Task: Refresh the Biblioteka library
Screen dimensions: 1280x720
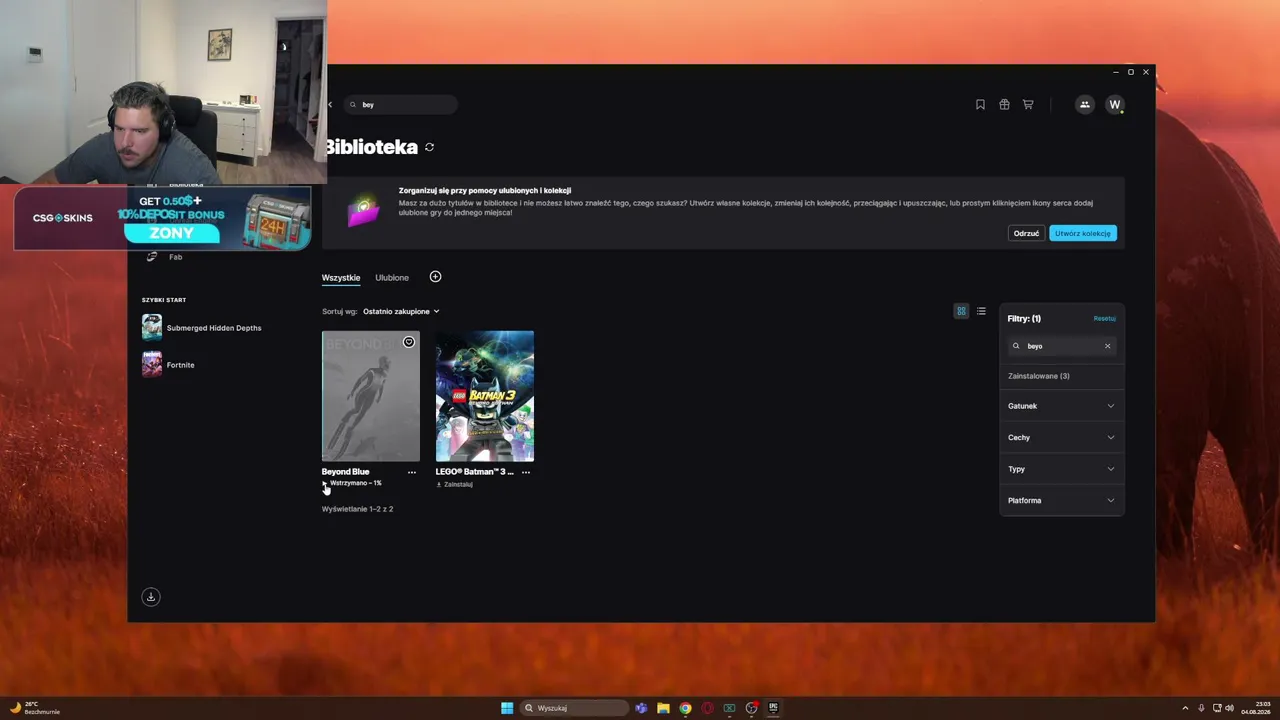Action: pyautogui.click(x=430, y=147)
